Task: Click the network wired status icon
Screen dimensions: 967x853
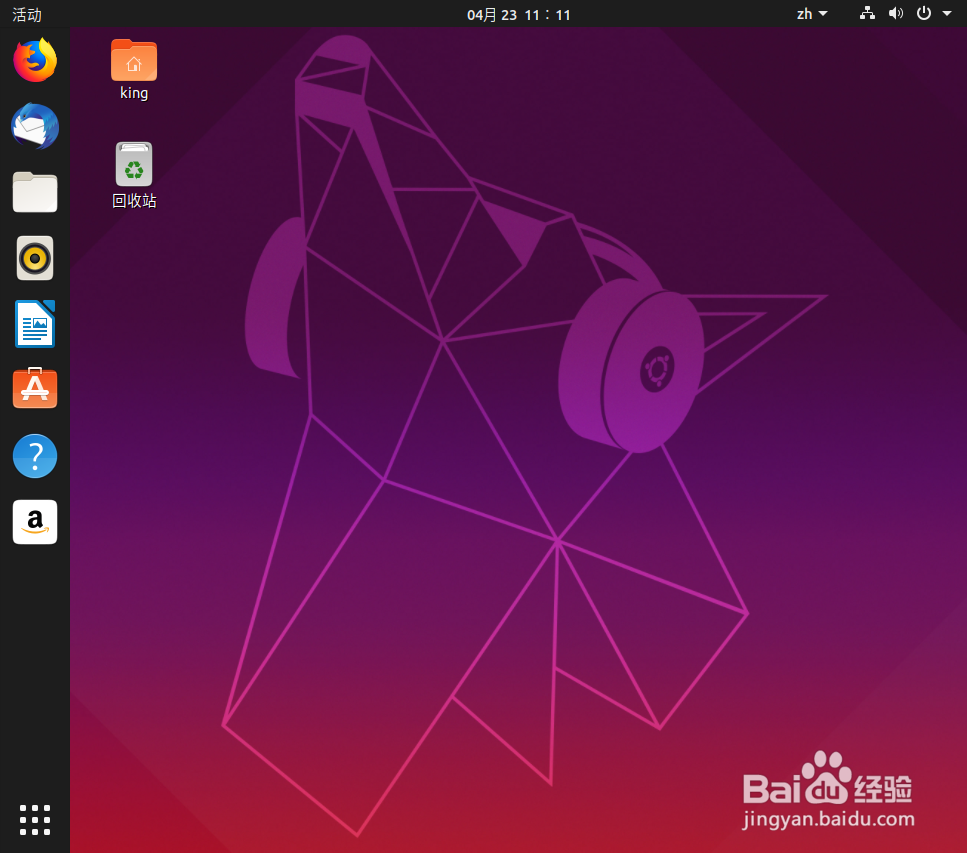Action: click(x=868, y=13)
